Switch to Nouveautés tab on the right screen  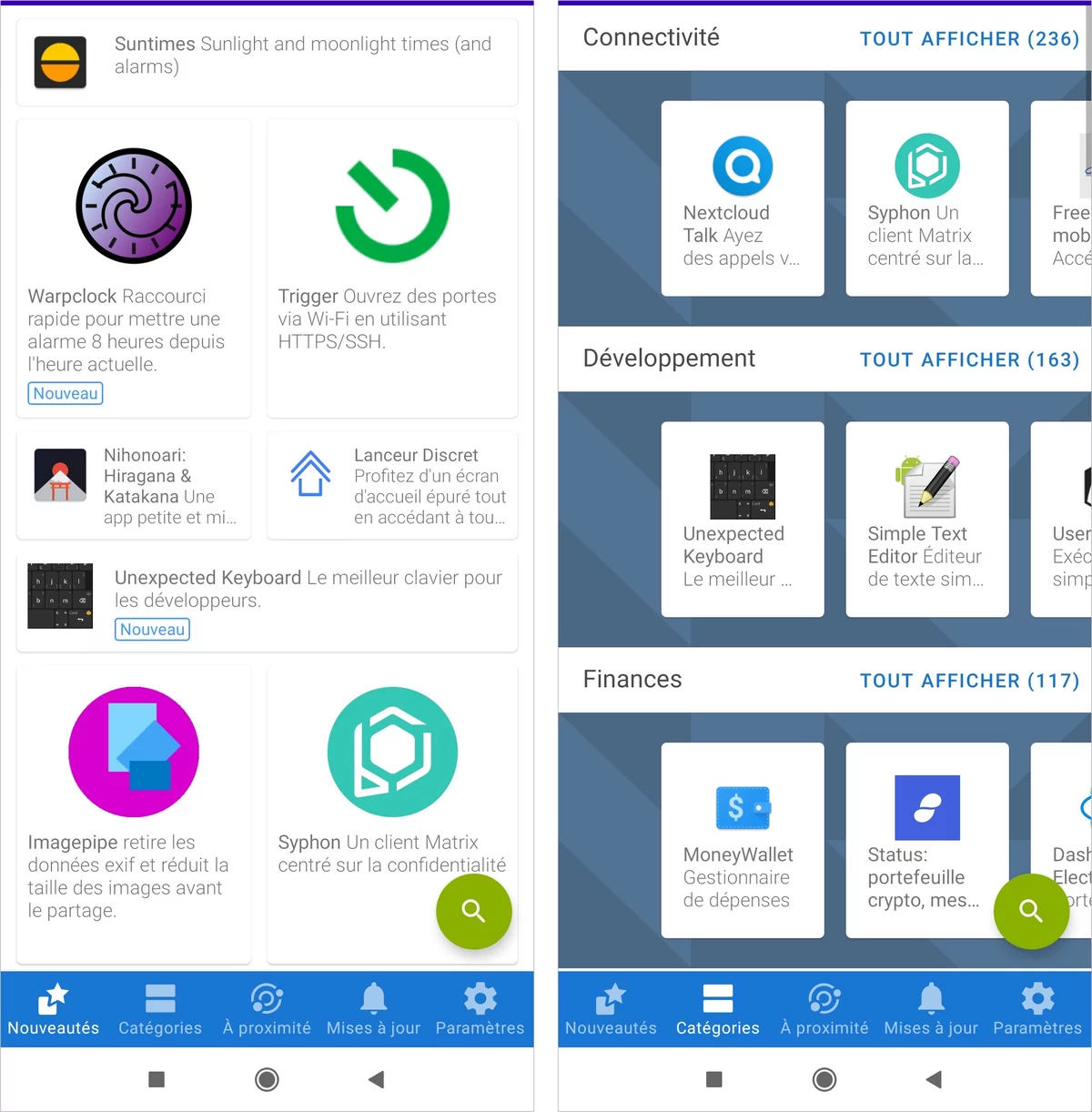(x=611, y=1009)
